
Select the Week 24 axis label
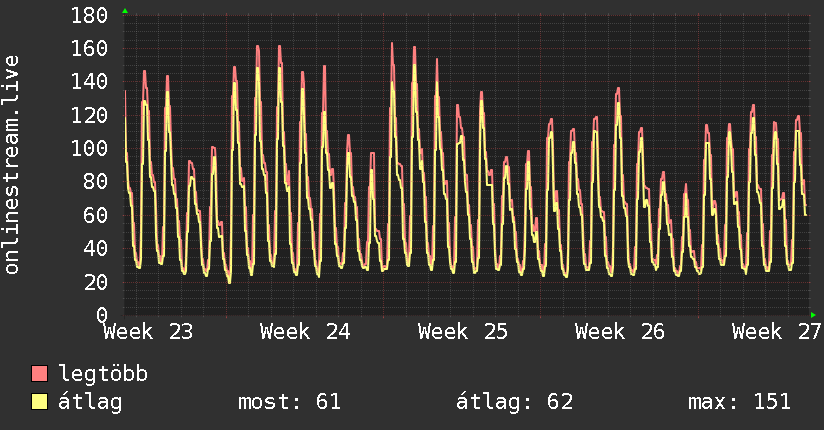coord(305,332)
